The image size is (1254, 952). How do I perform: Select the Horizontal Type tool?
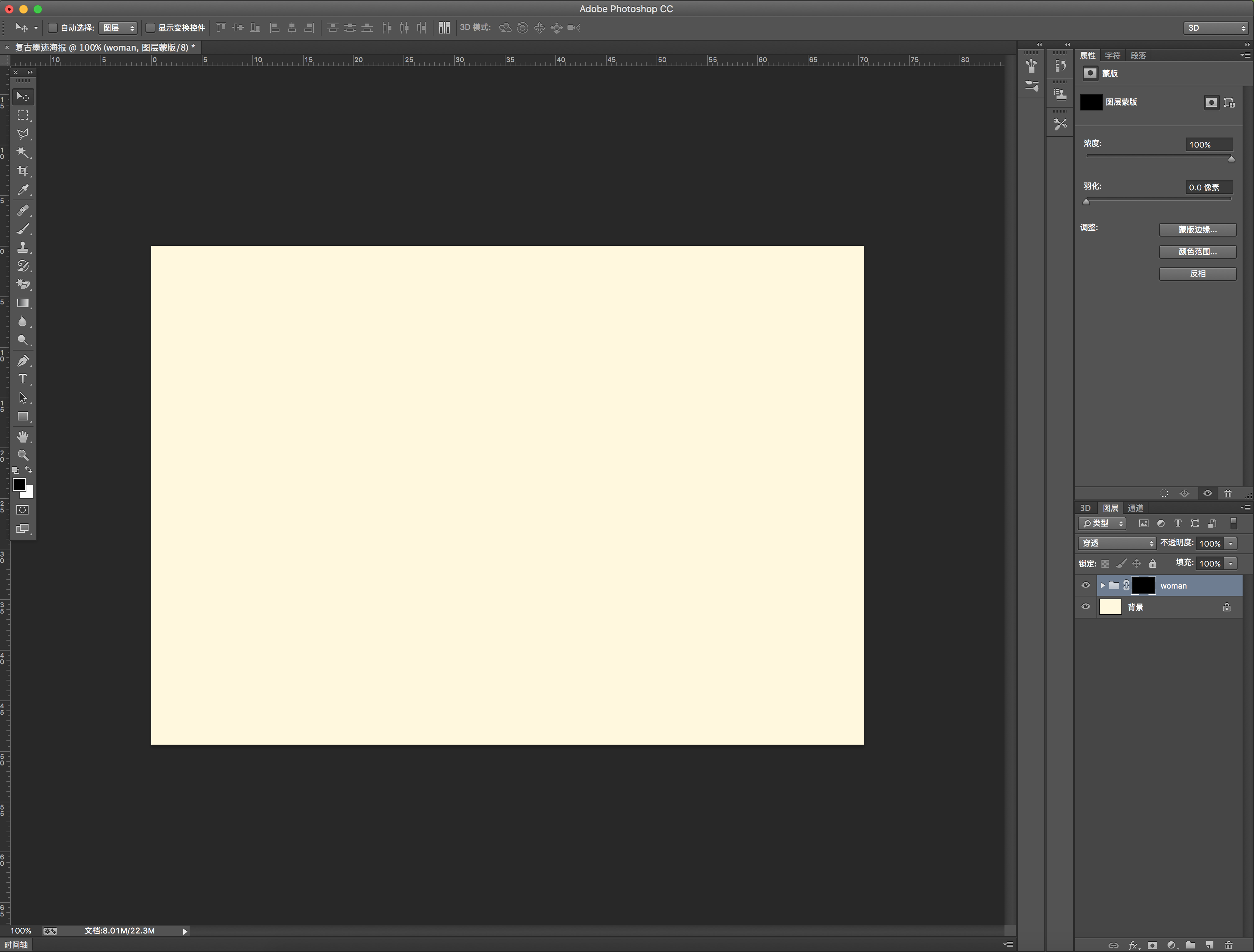pos(23,379)
